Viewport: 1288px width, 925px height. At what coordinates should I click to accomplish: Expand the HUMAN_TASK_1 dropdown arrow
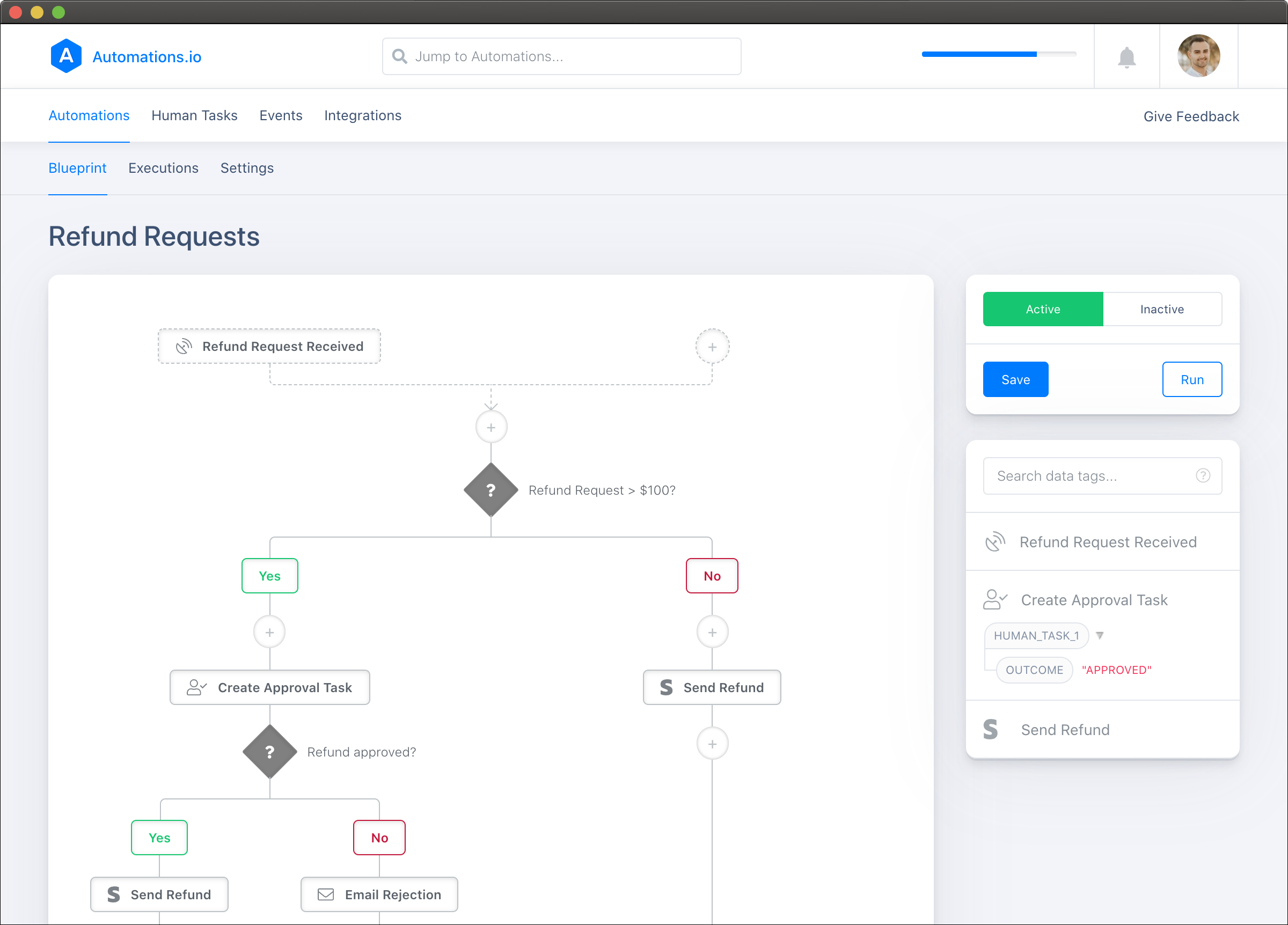coord(1100,635)
